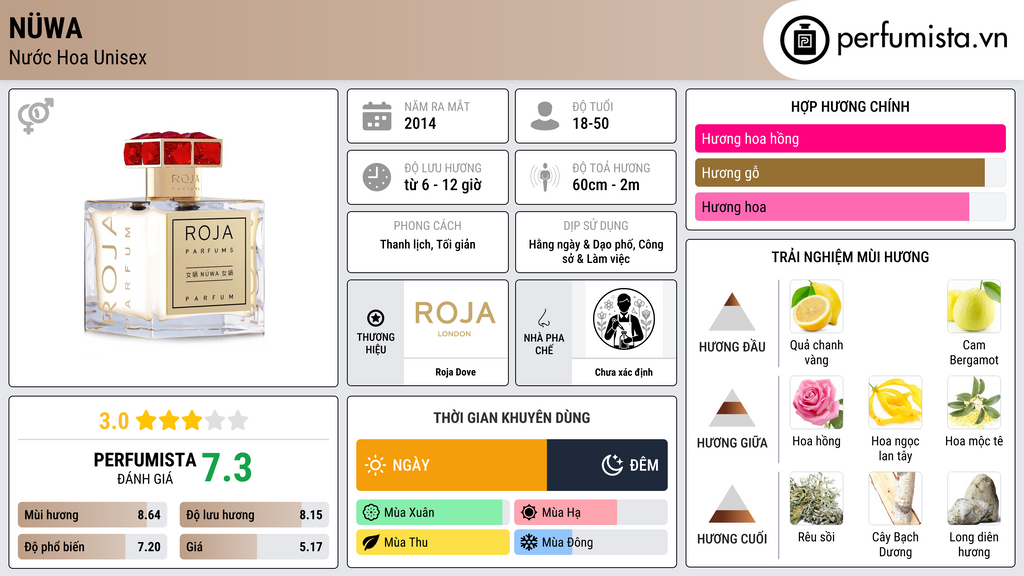Click the Giá 5.17 score bar
Screen dimensions: 1024x576
[x=254, y=547]
